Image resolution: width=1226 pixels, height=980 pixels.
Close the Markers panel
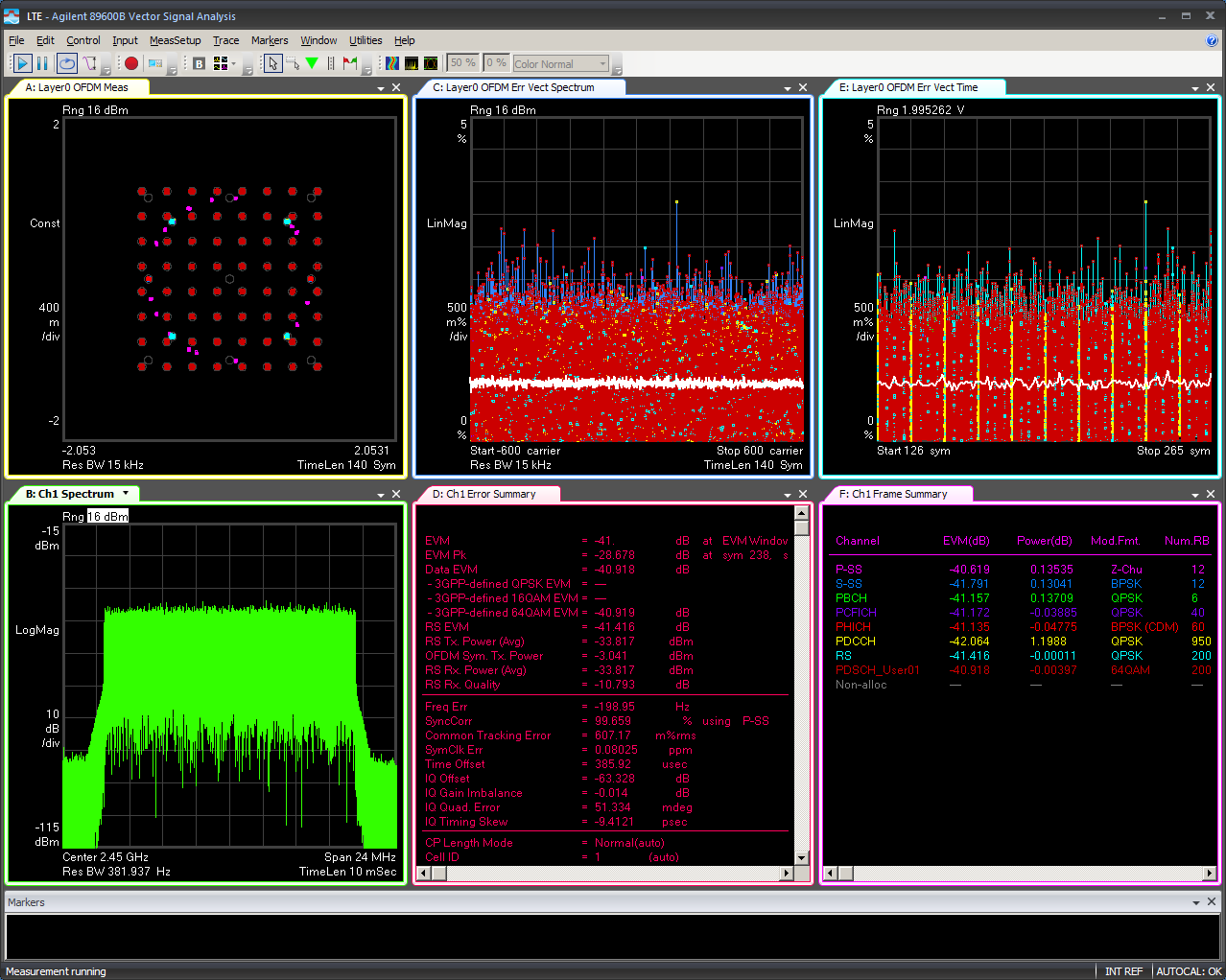click(1212, 901)
